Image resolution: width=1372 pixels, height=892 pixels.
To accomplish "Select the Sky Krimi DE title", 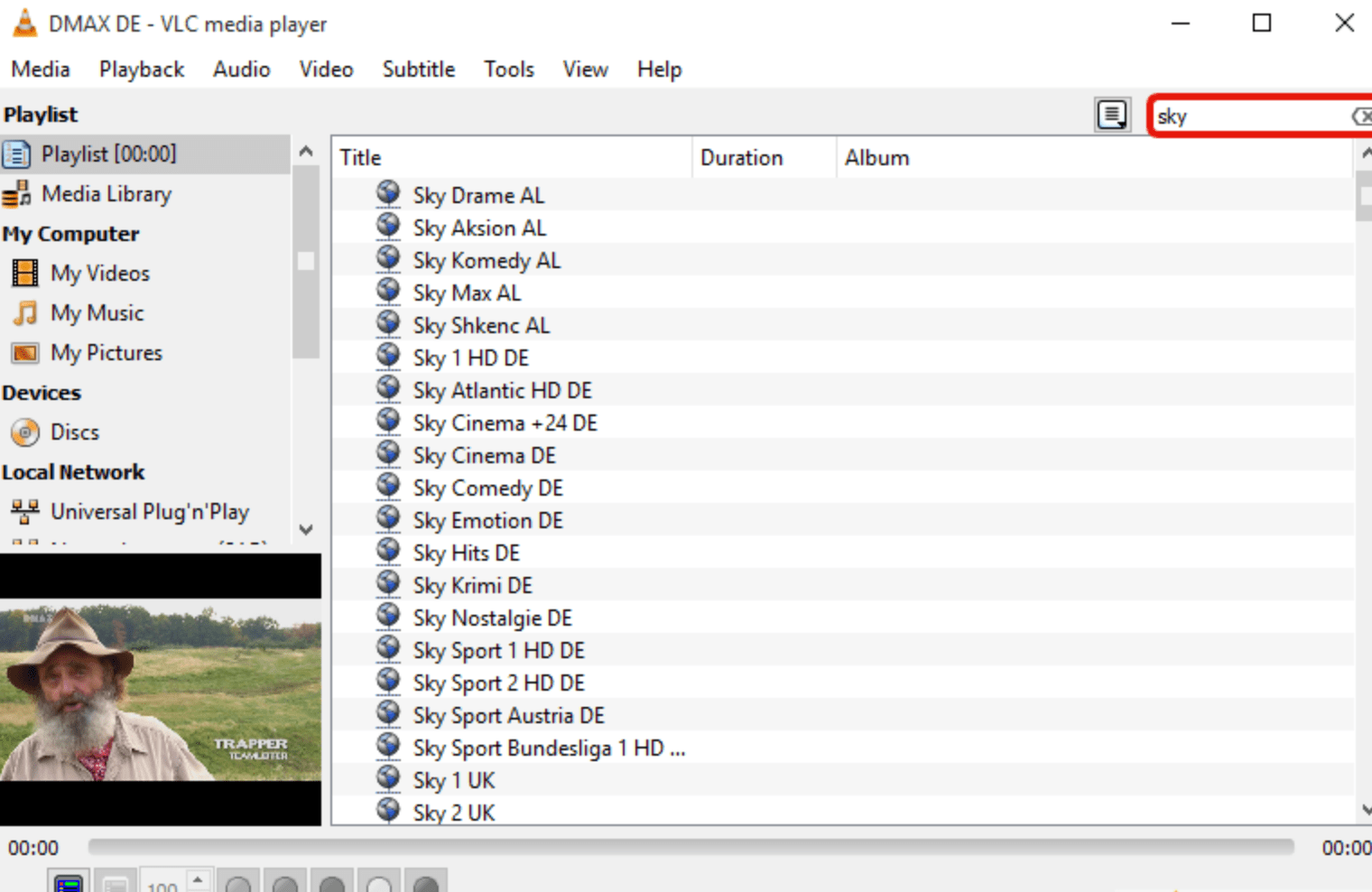I will [x=473, y=586].
